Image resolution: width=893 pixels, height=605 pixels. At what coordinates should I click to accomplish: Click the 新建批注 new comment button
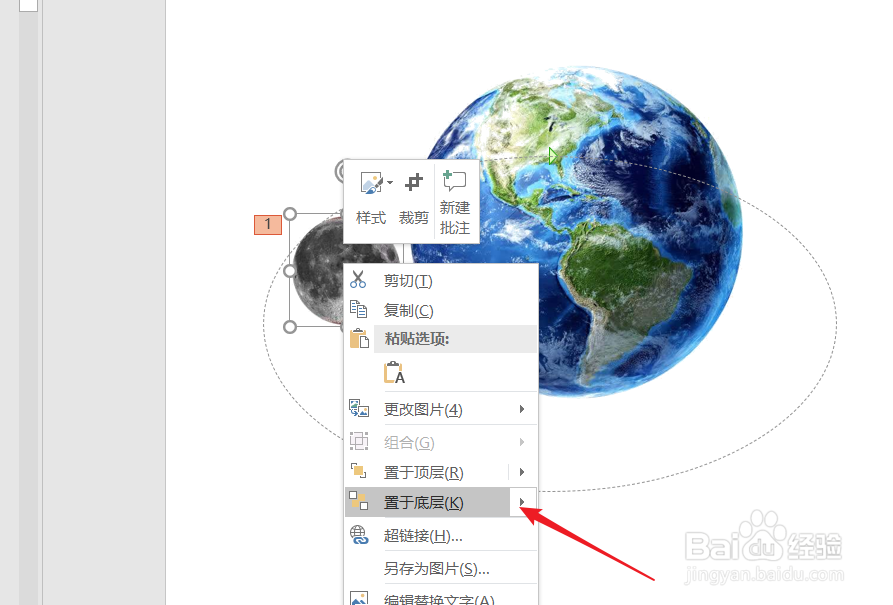click(454, 203)
